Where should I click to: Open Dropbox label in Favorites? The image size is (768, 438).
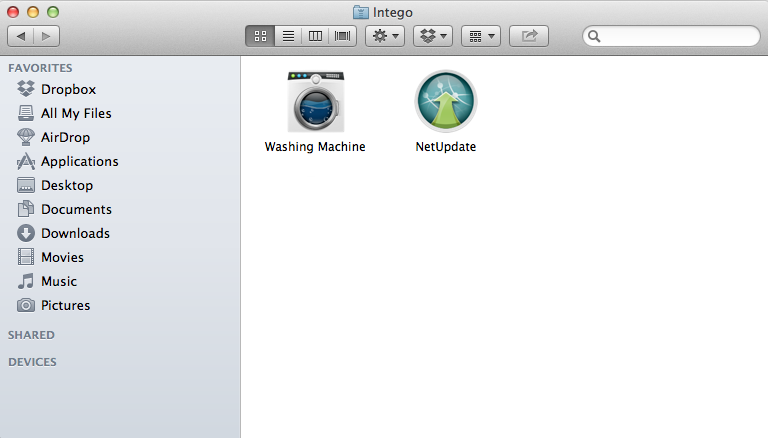[69, 89]
